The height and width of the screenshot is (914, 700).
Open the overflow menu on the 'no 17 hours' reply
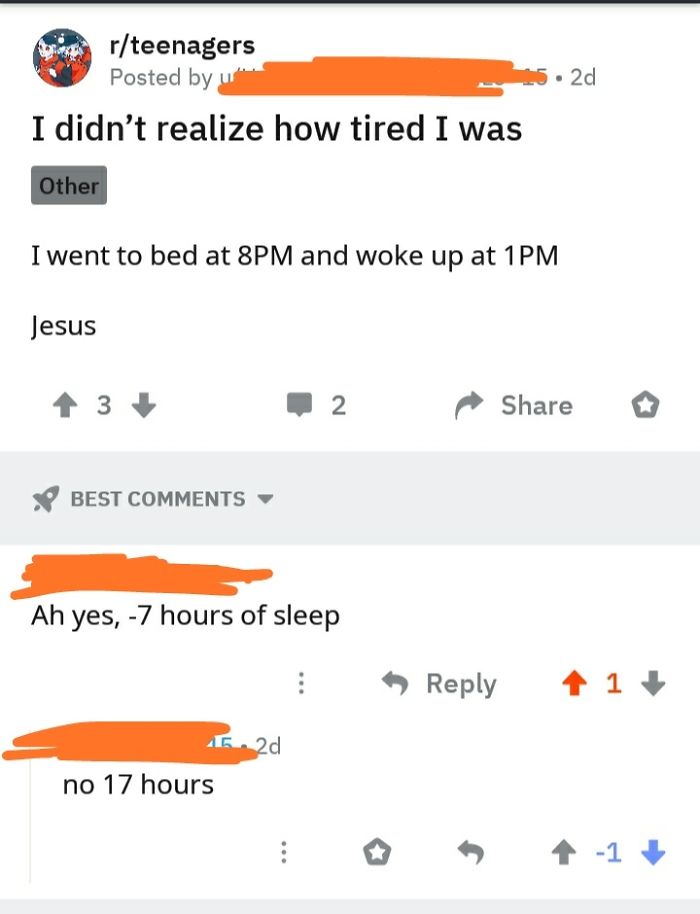click(283, 852)
